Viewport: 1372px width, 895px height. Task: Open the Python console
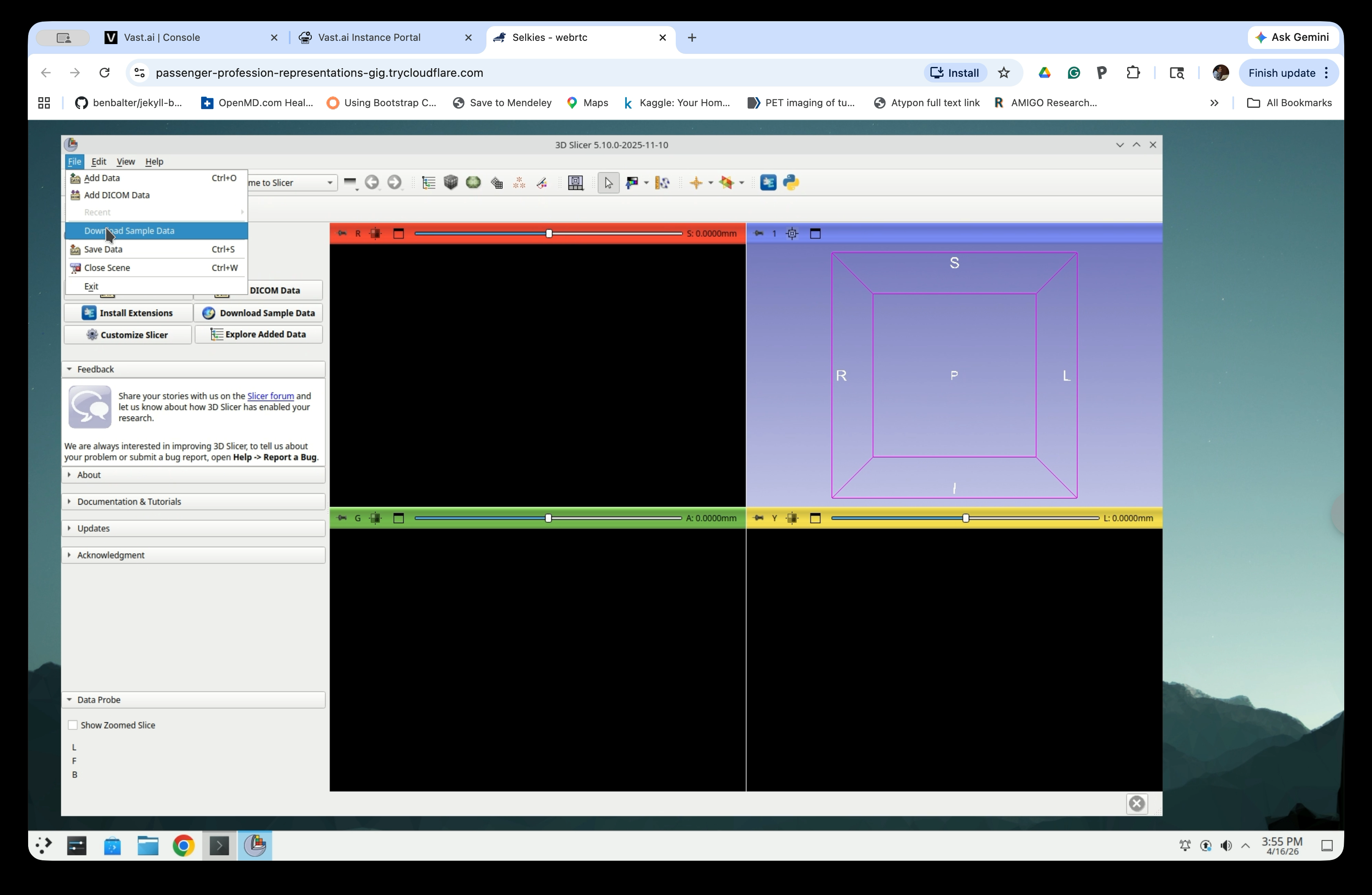pos(791,182)
